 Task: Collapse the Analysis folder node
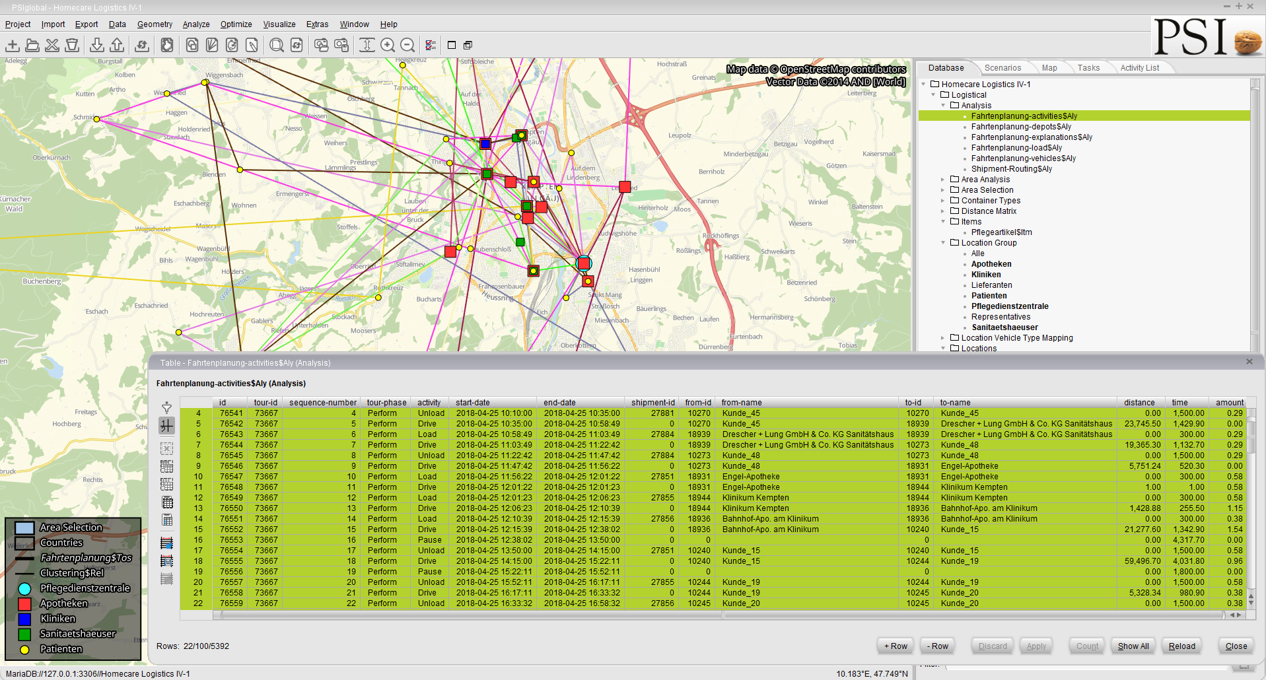point(943,105)
